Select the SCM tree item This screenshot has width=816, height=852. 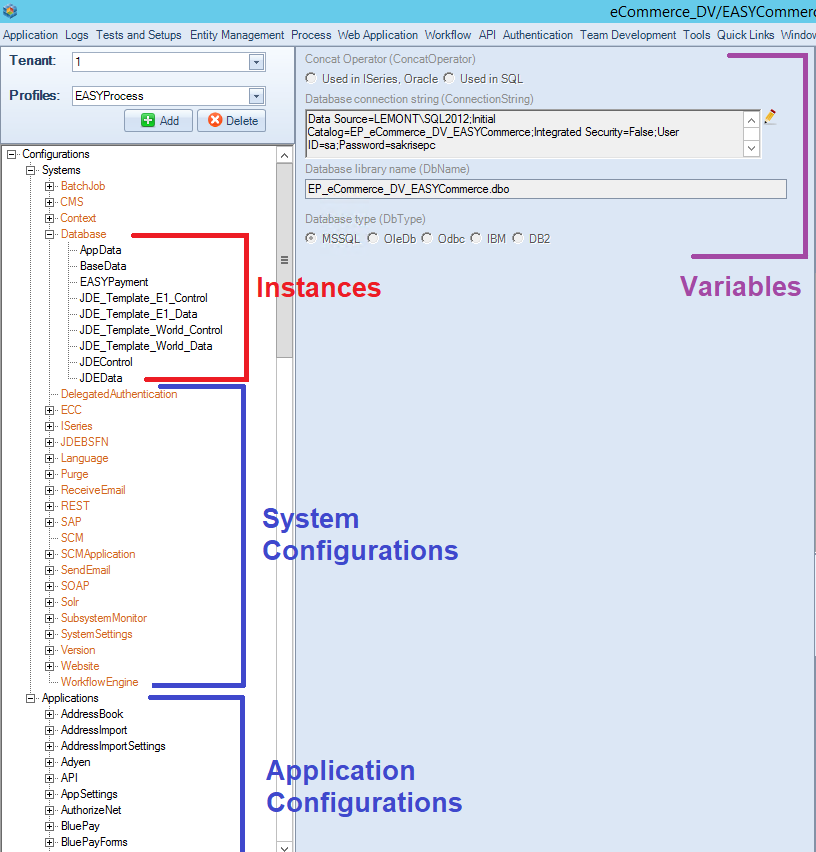pyautogui.click(x=72, y=538)
